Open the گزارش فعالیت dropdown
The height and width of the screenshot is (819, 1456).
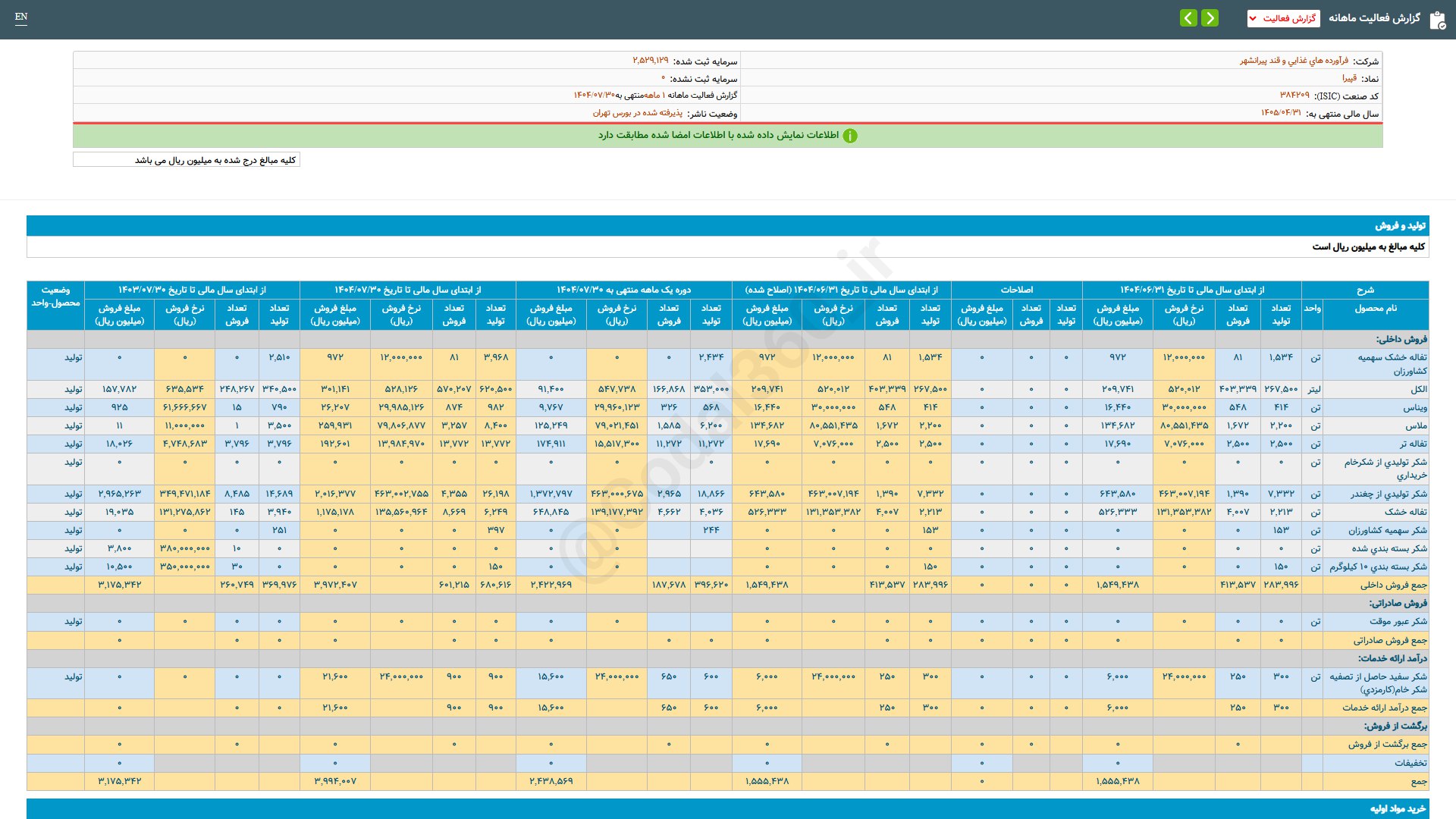[1283, 18]
